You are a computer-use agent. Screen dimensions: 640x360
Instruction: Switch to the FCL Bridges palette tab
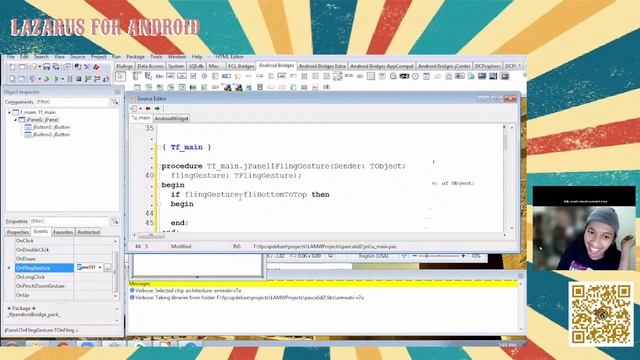241,66
